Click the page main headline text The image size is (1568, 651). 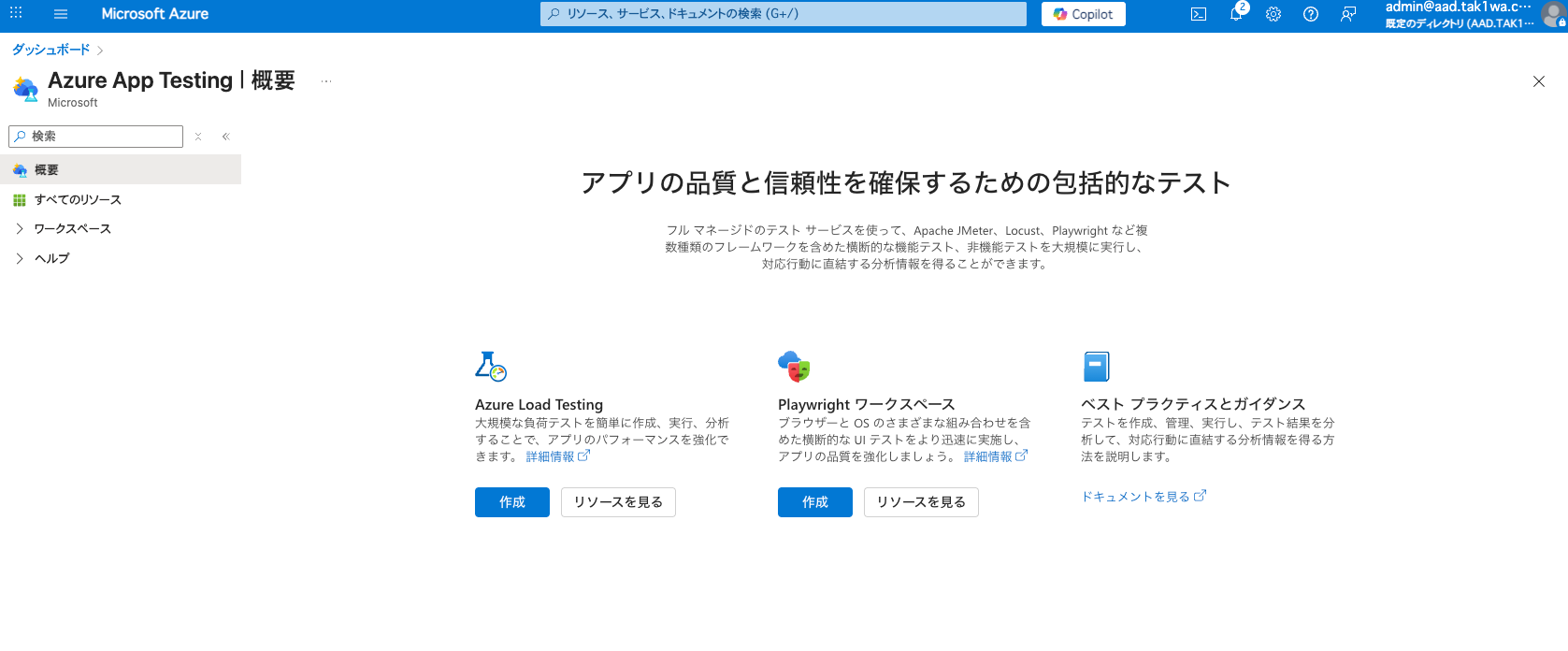point(905,182)
